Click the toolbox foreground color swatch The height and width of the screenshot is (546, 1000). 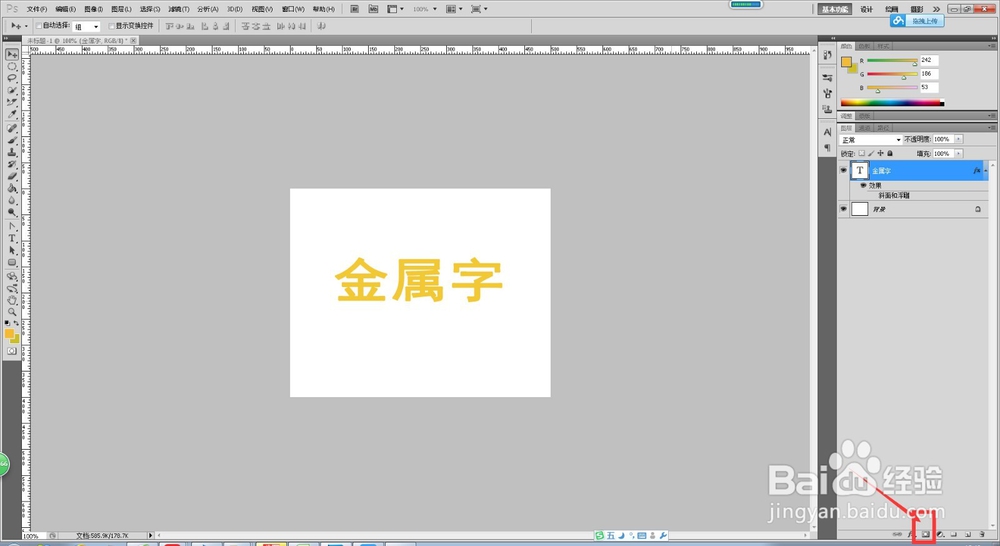pyautogui.click(x=9, y=334)
